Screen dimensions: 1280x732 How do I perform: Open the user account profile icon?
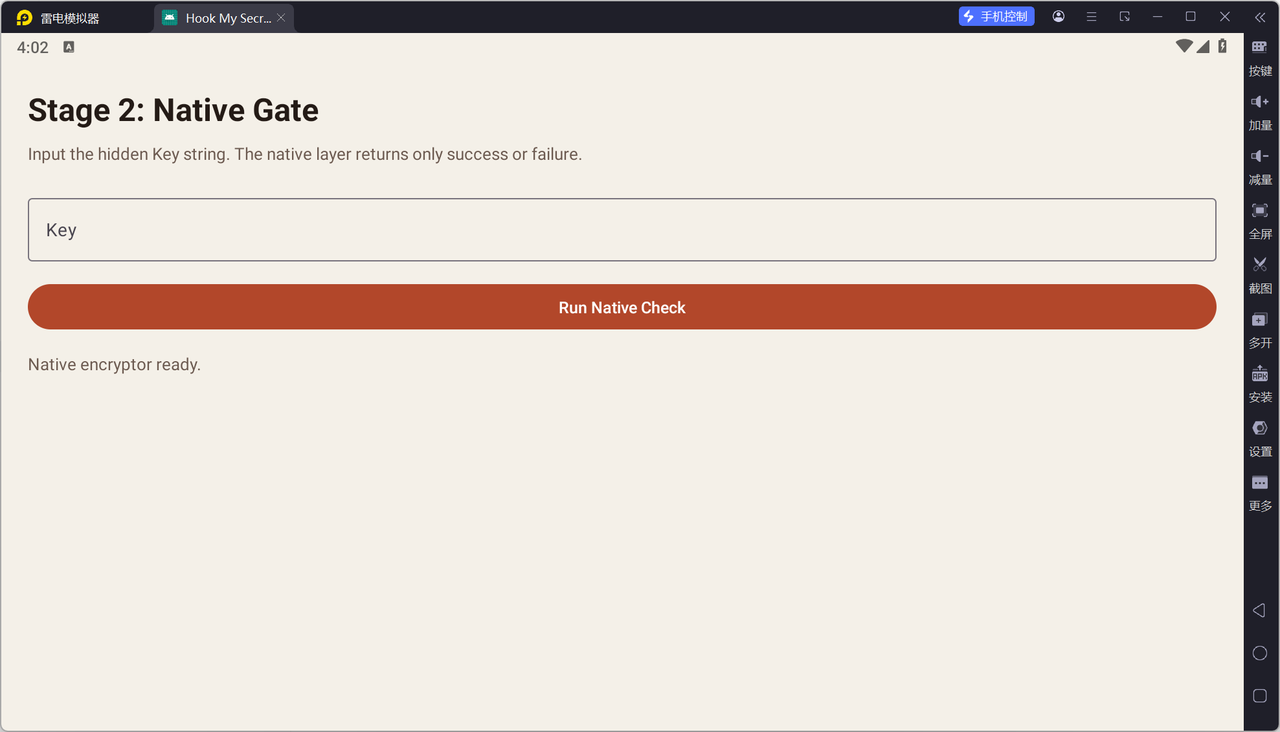click(1058, 17)
